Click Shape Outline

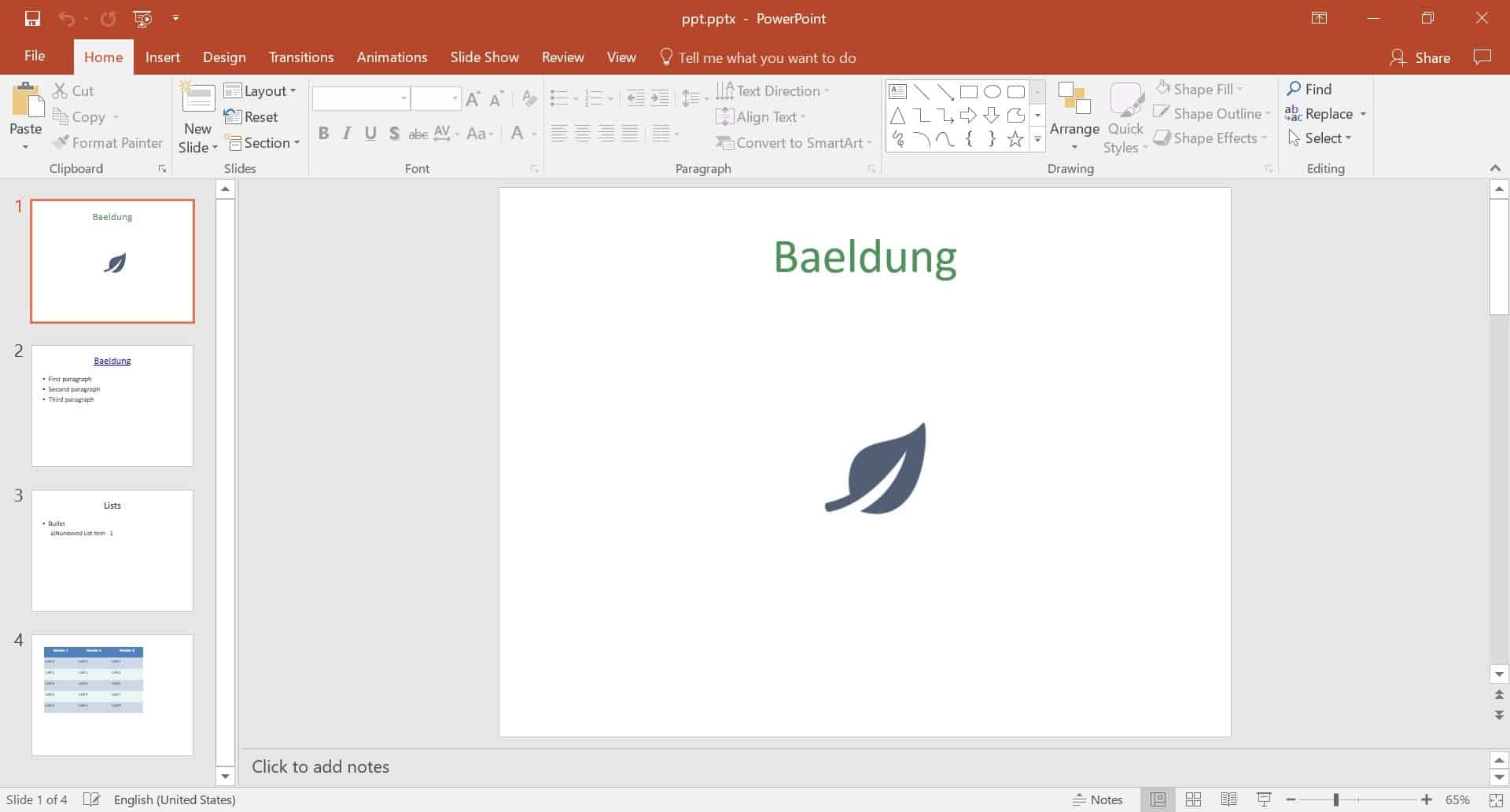(1211, 114)
